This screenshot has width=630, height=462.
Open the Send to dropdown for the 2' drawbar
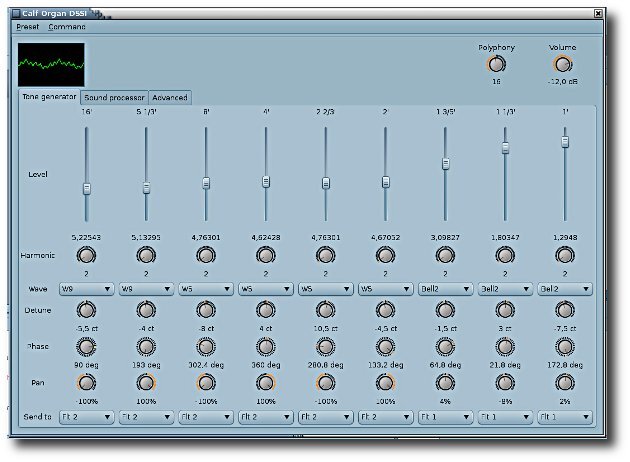click(x=385, y=417)
